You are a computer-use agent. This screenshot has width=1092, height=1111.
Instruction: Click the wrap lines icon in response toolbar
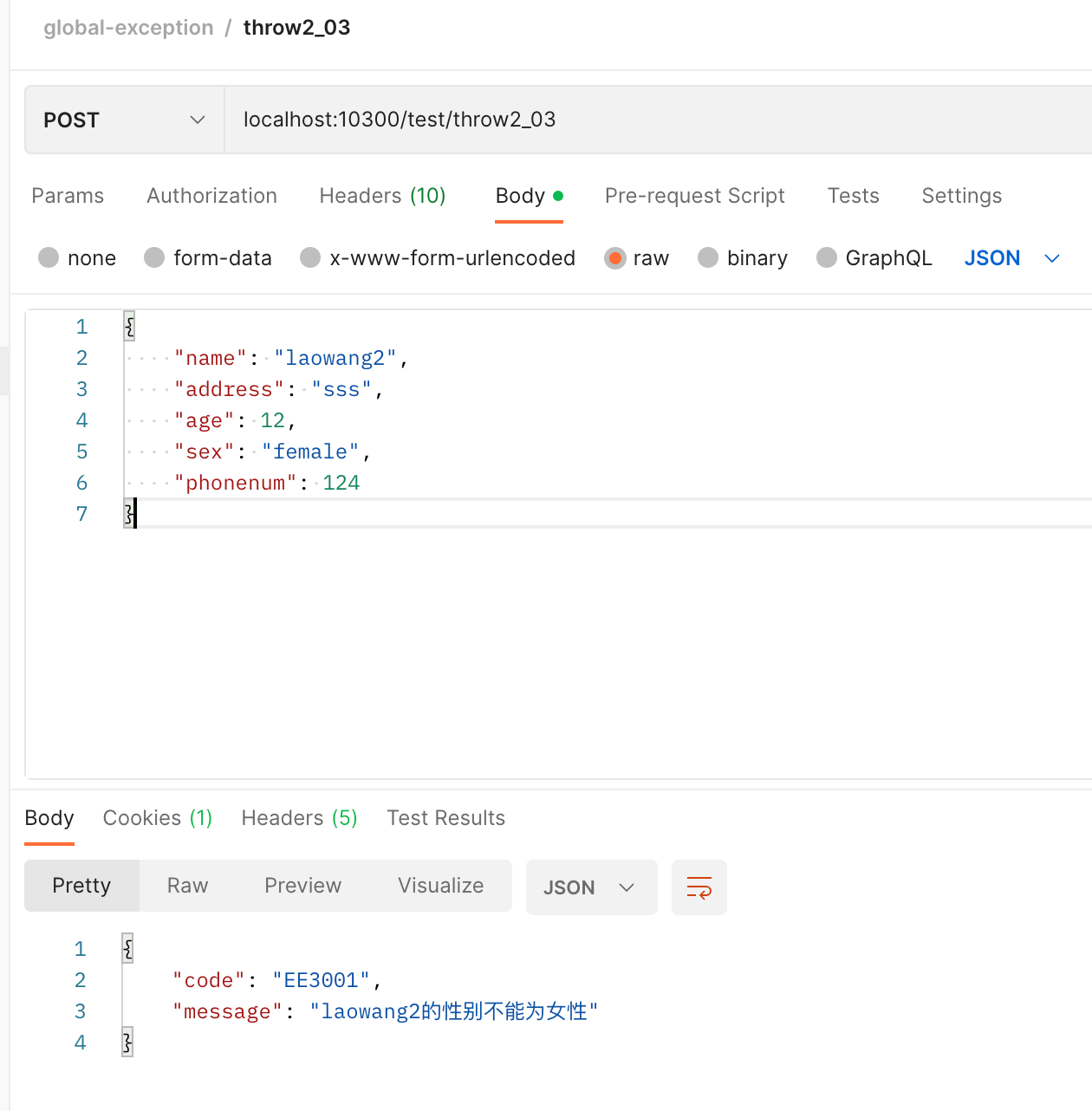[699, 887]
